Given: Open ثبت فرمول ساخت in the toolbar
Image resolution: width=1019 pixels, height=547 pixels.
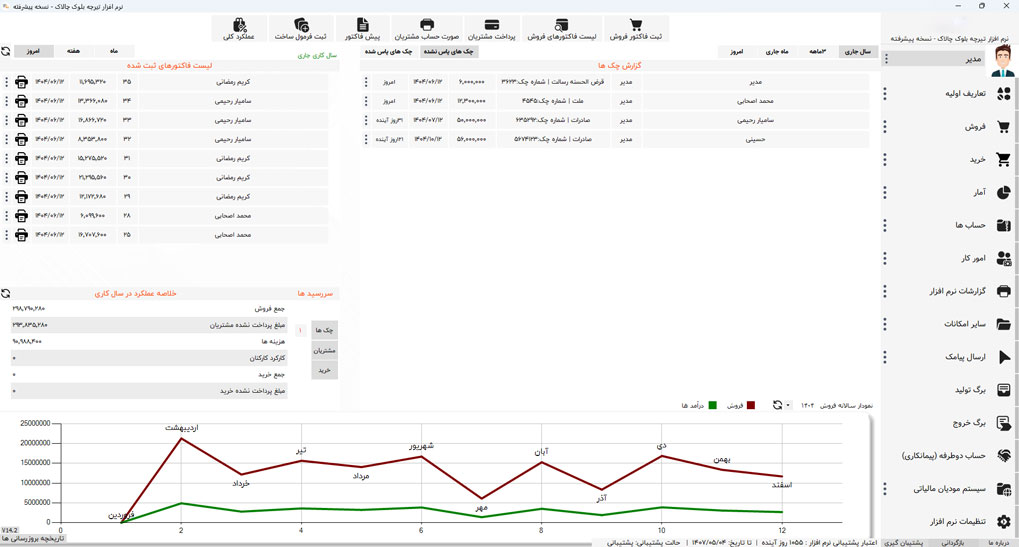Looking at the screenshot, I should click(x=301, y=25).
